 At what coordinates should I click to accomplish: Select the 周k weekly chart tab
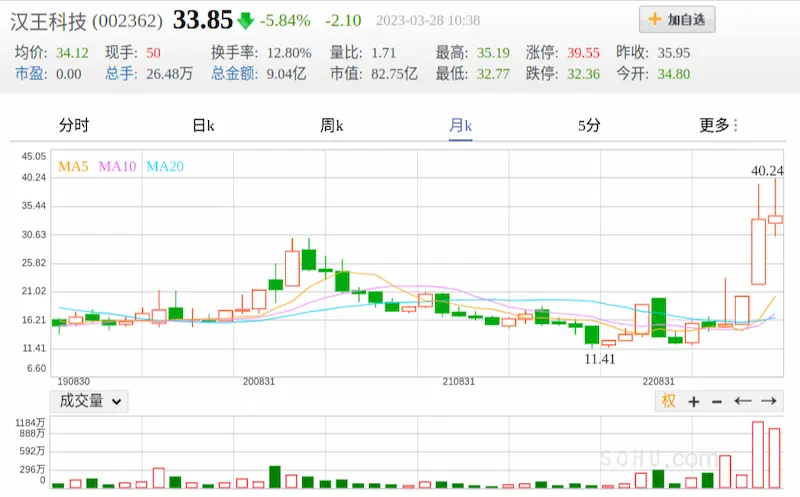click(x=332, y=125)
